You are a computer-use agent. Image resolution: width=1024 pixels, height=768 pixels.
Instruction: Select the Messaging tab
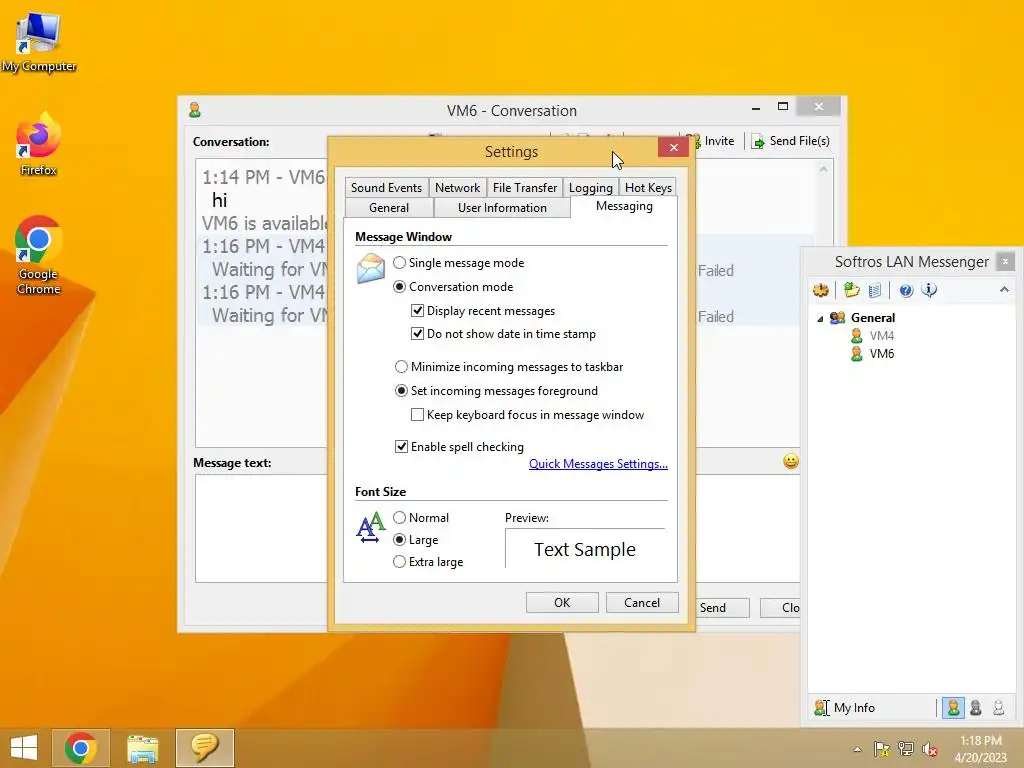pos(624,206)
